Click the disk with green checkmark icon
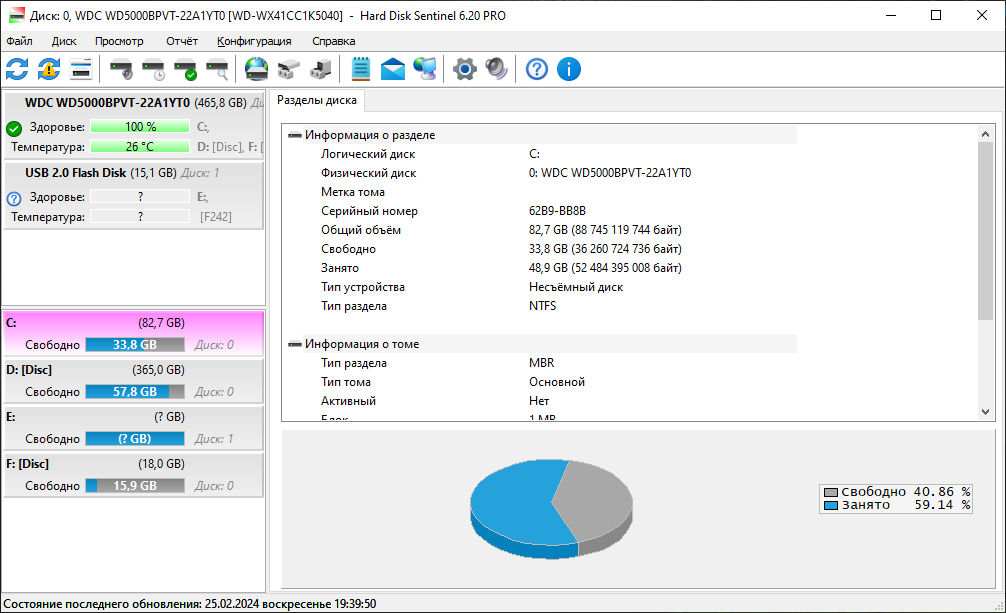Viewport: 1006px width, 613px height. coord(185,69)
